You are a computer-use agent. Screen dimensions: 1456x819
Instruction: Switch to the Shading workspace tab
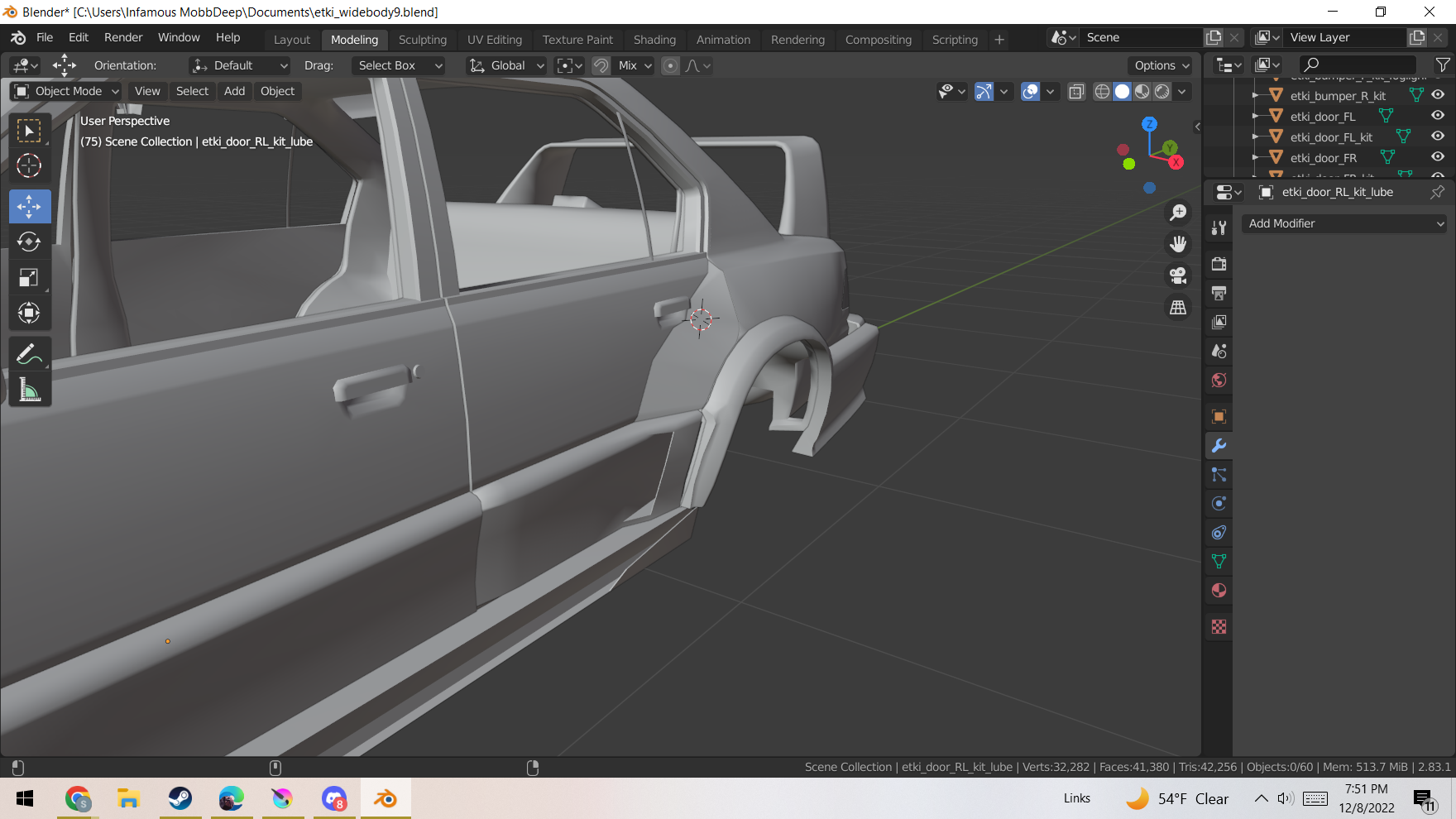654,40
